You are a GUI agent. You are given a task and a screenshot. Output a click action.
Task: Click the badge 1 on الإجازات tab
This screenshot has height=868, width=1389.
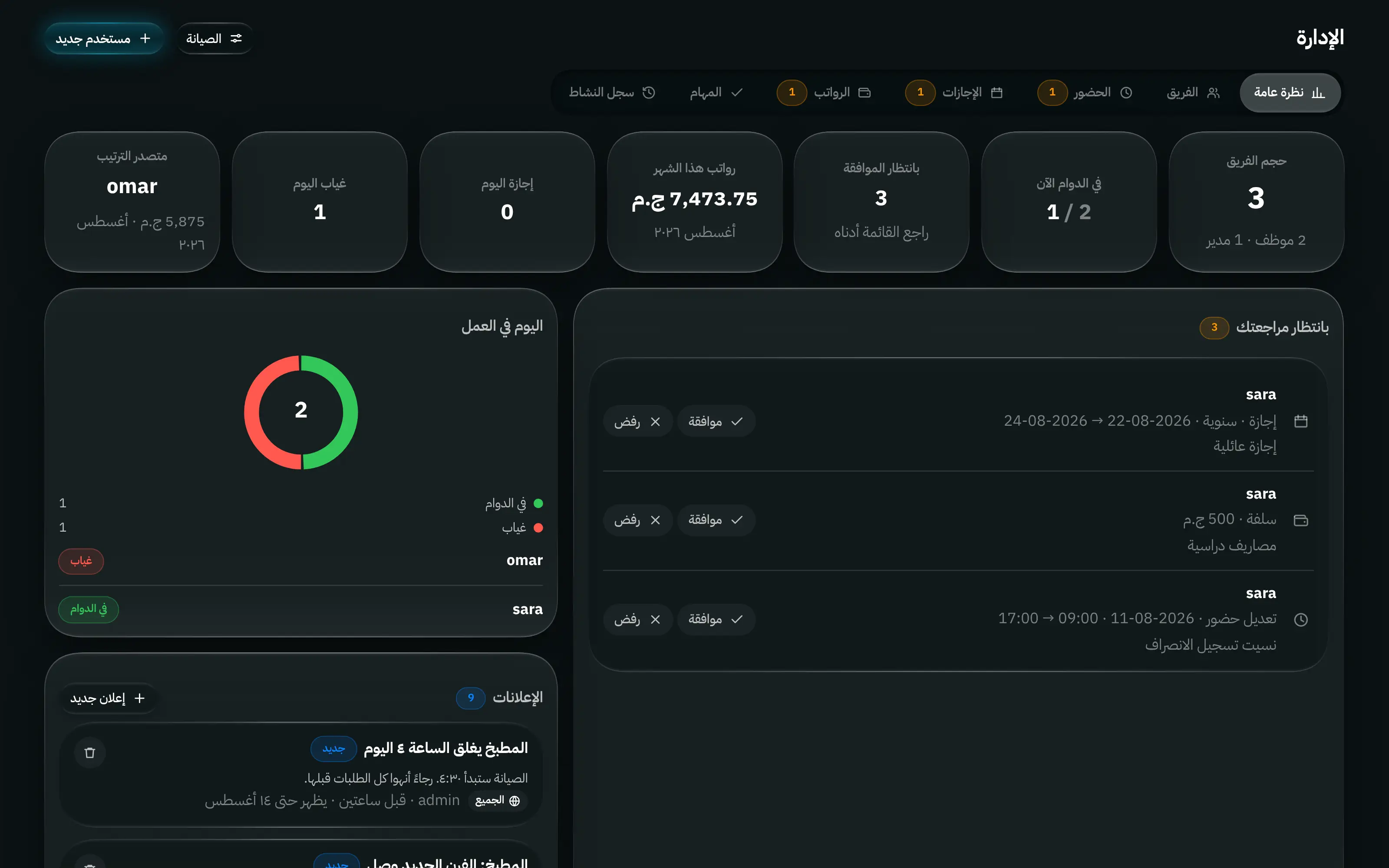(x=921, y=92)
